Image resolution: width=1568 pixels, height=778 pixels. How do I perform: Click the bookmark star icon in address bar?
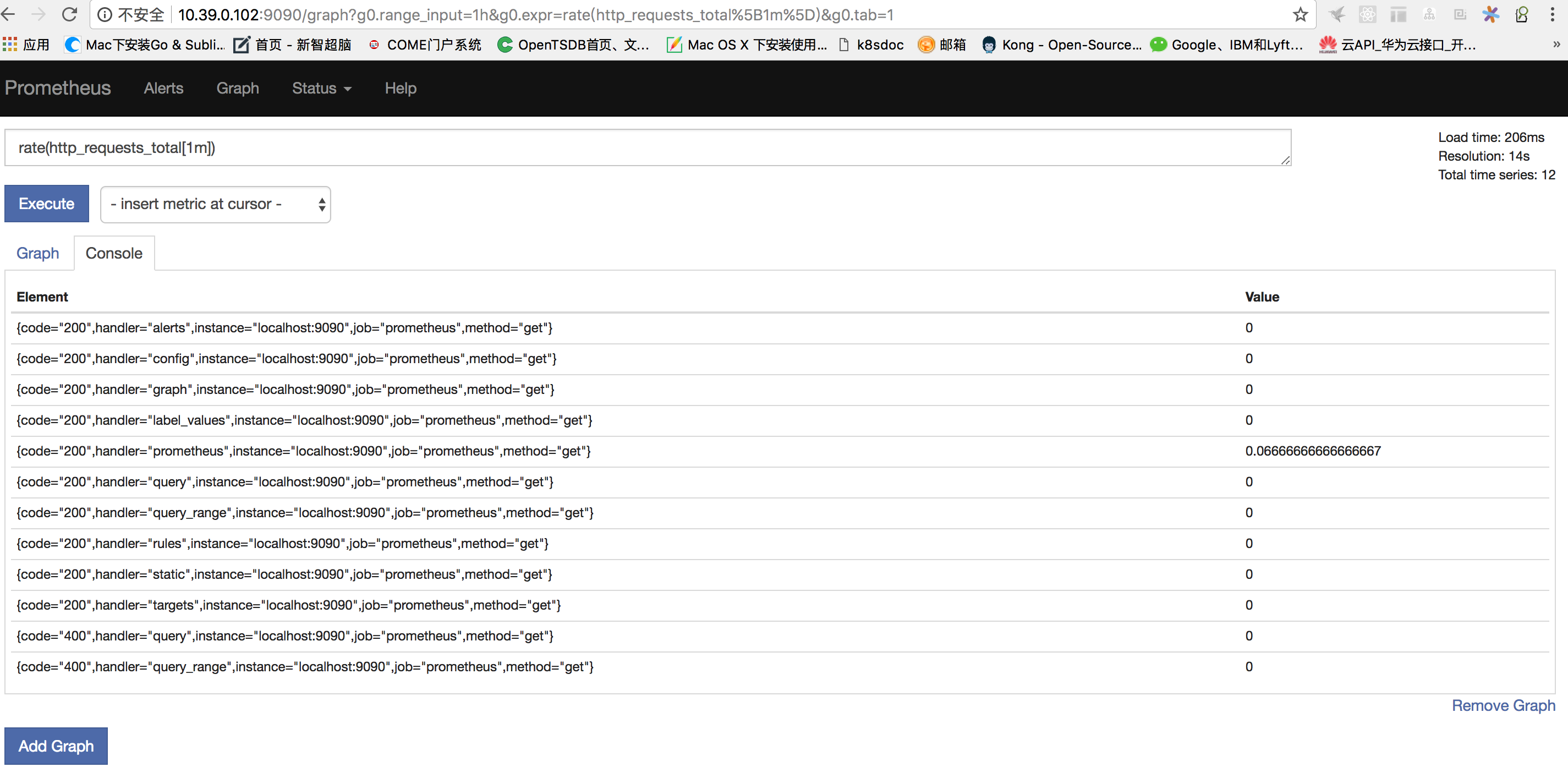pyautogui.click(x=1300, y=16)
